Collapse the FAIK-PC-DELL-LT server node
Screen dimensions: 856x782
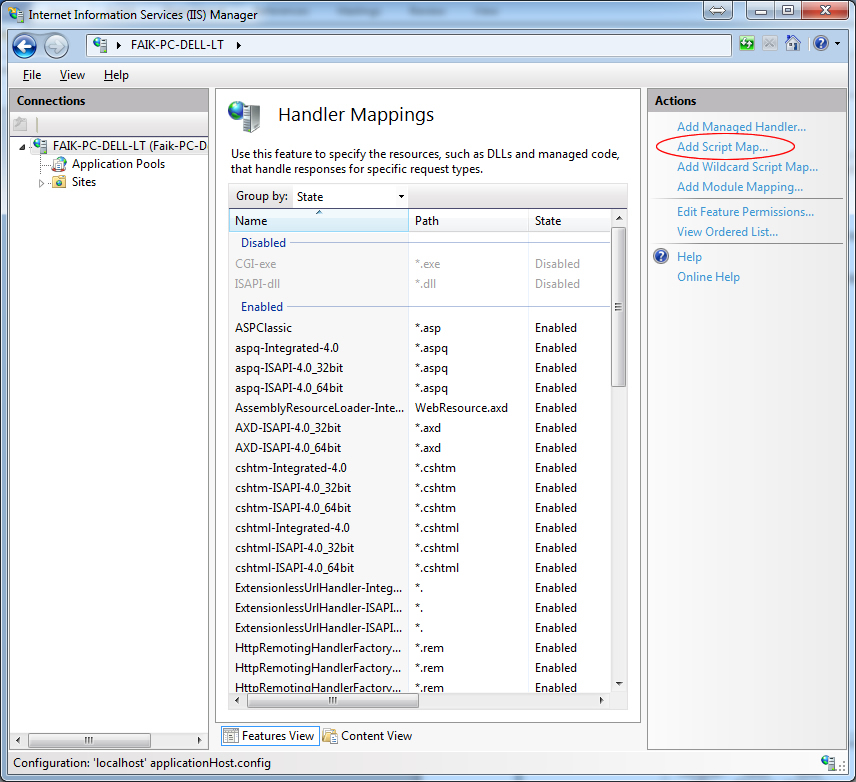pyautogui.click(x=22, y=147)
